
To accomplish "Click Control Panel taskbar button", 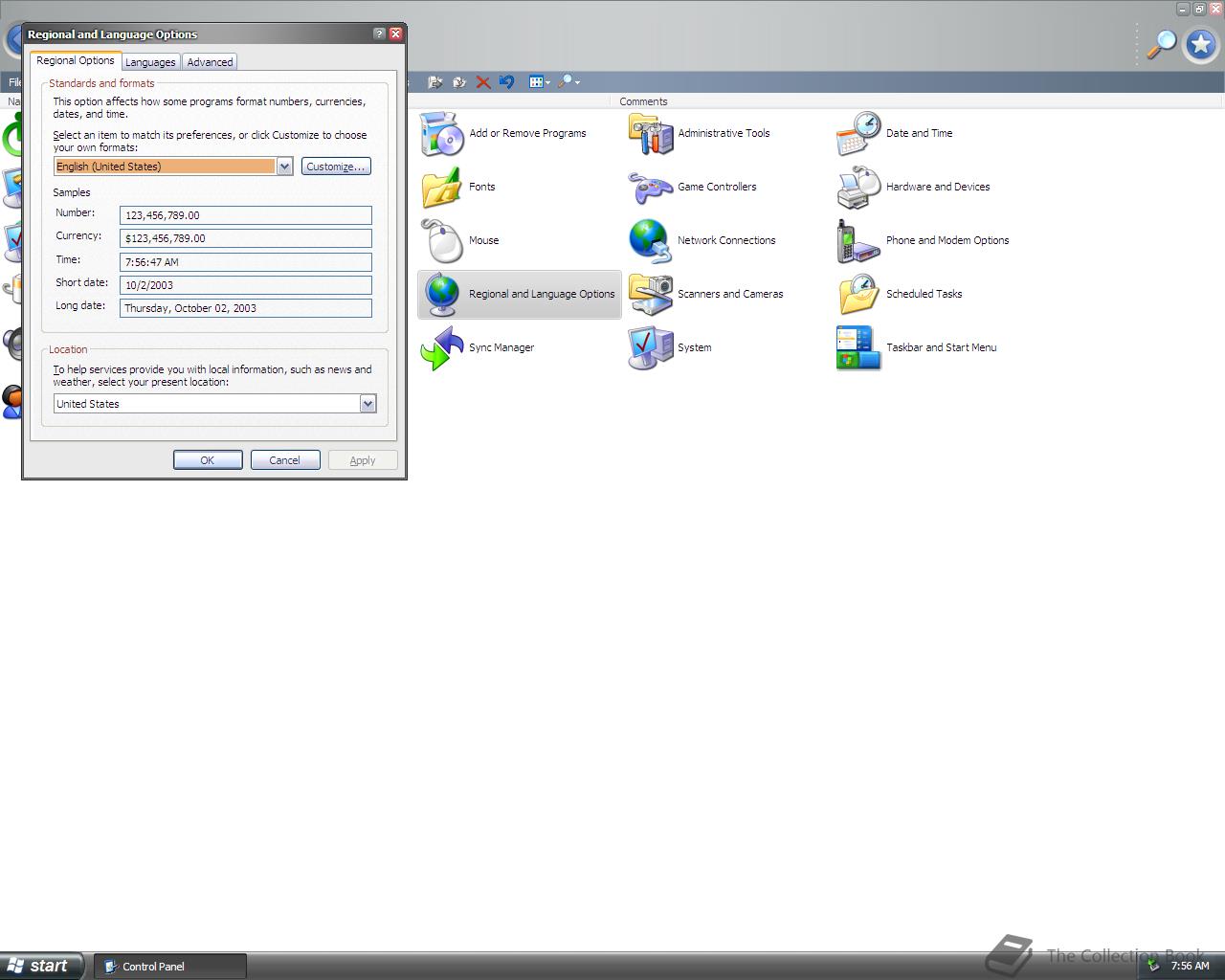I will [x=170, y=967].
